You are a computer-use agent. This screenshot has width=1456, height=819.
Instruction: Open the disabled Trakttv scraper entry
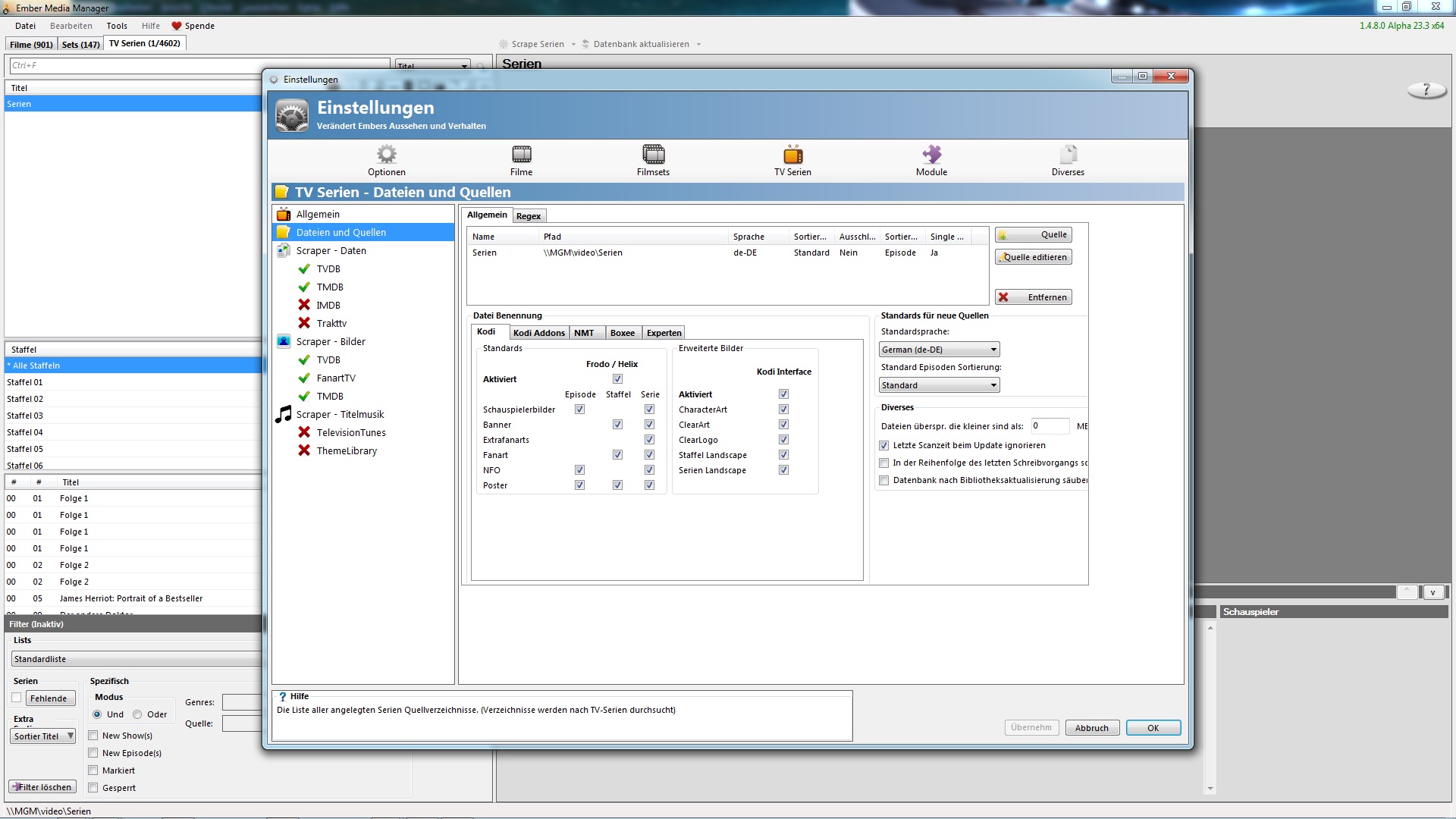[x=331, y=324]
